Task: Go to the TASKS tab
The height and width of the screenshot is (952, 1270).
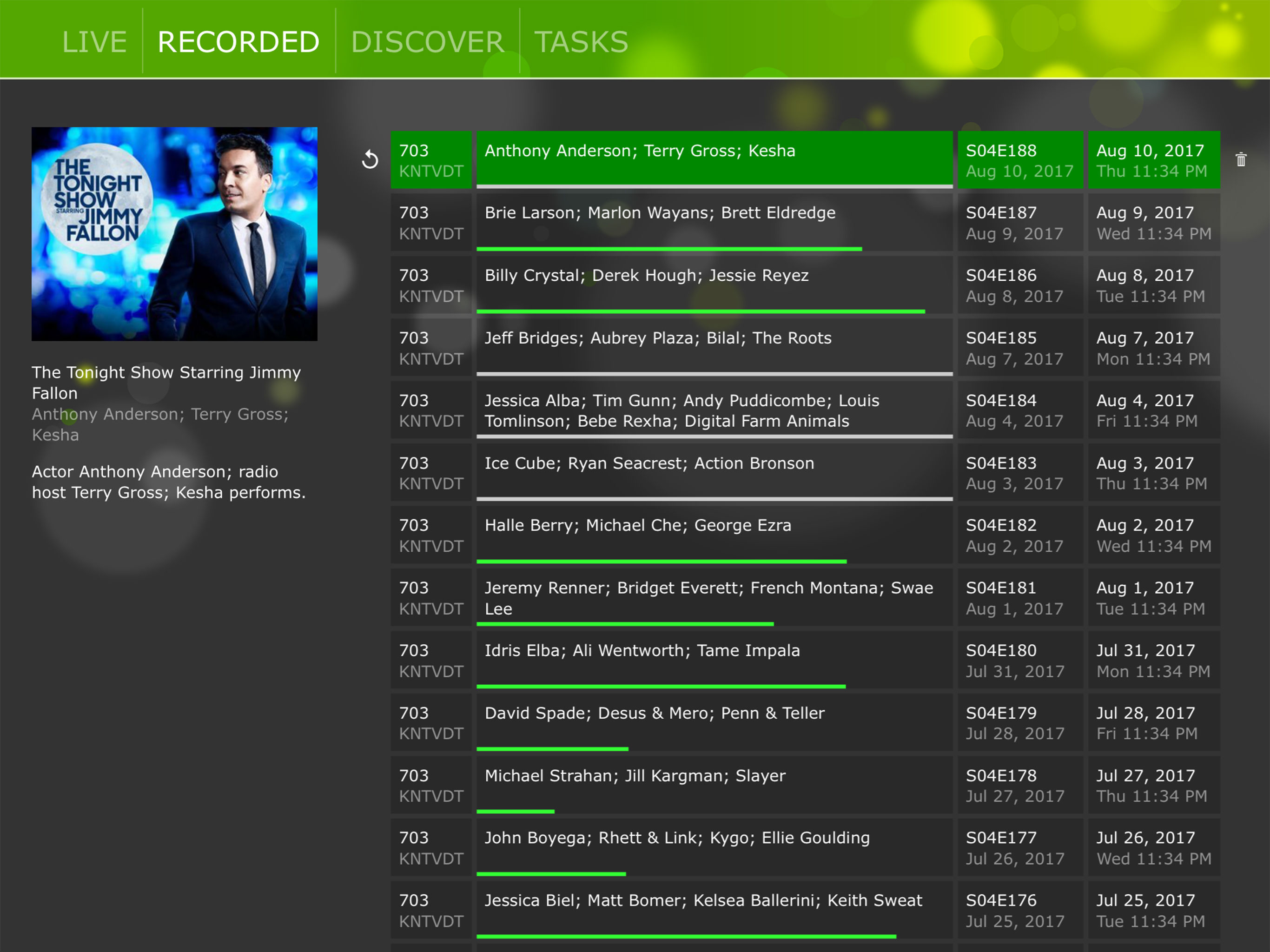Action: tap(581, 42)
